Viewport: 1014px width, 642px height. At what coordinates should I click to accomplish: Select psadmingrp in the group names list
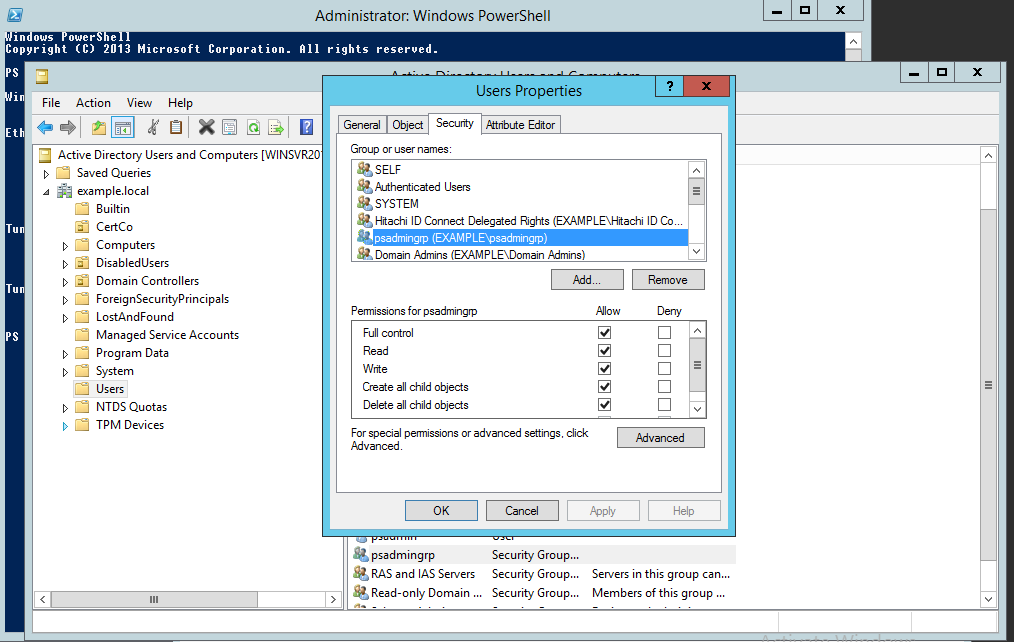[460, 237]
